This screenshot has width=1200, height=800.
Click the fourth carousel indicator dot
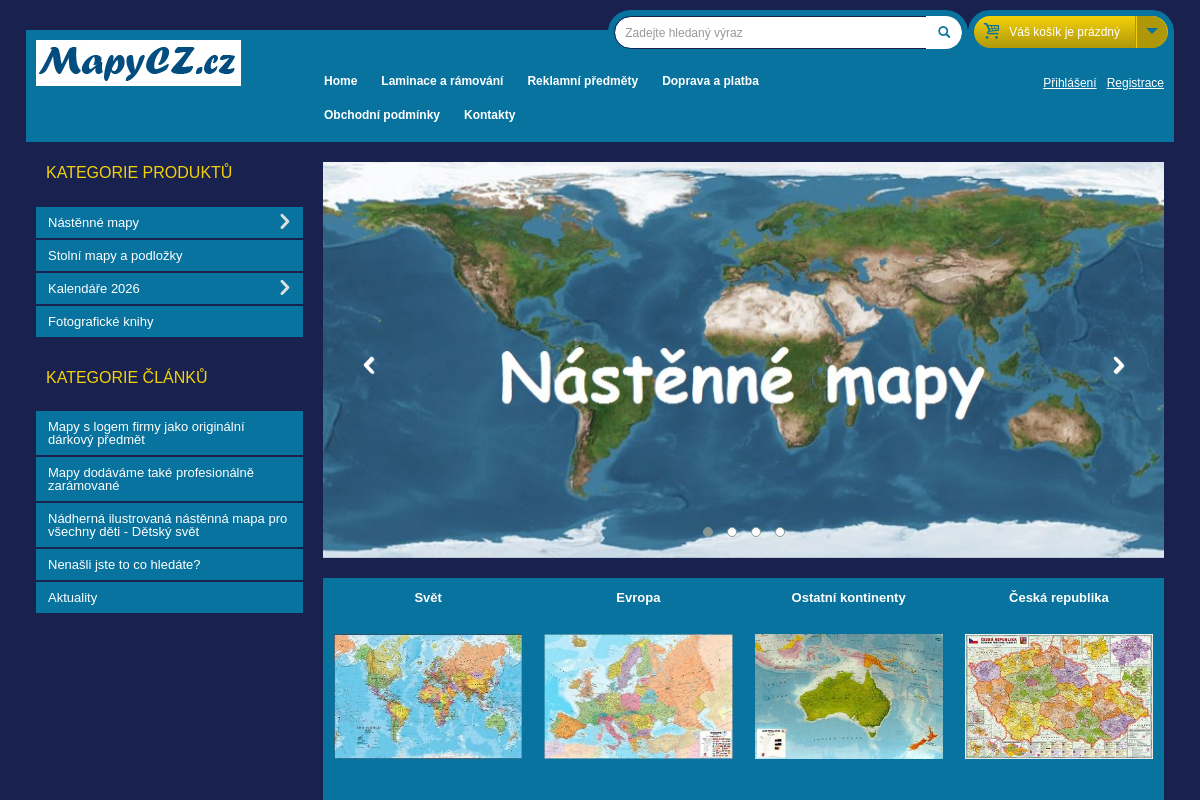click(780, 532)
